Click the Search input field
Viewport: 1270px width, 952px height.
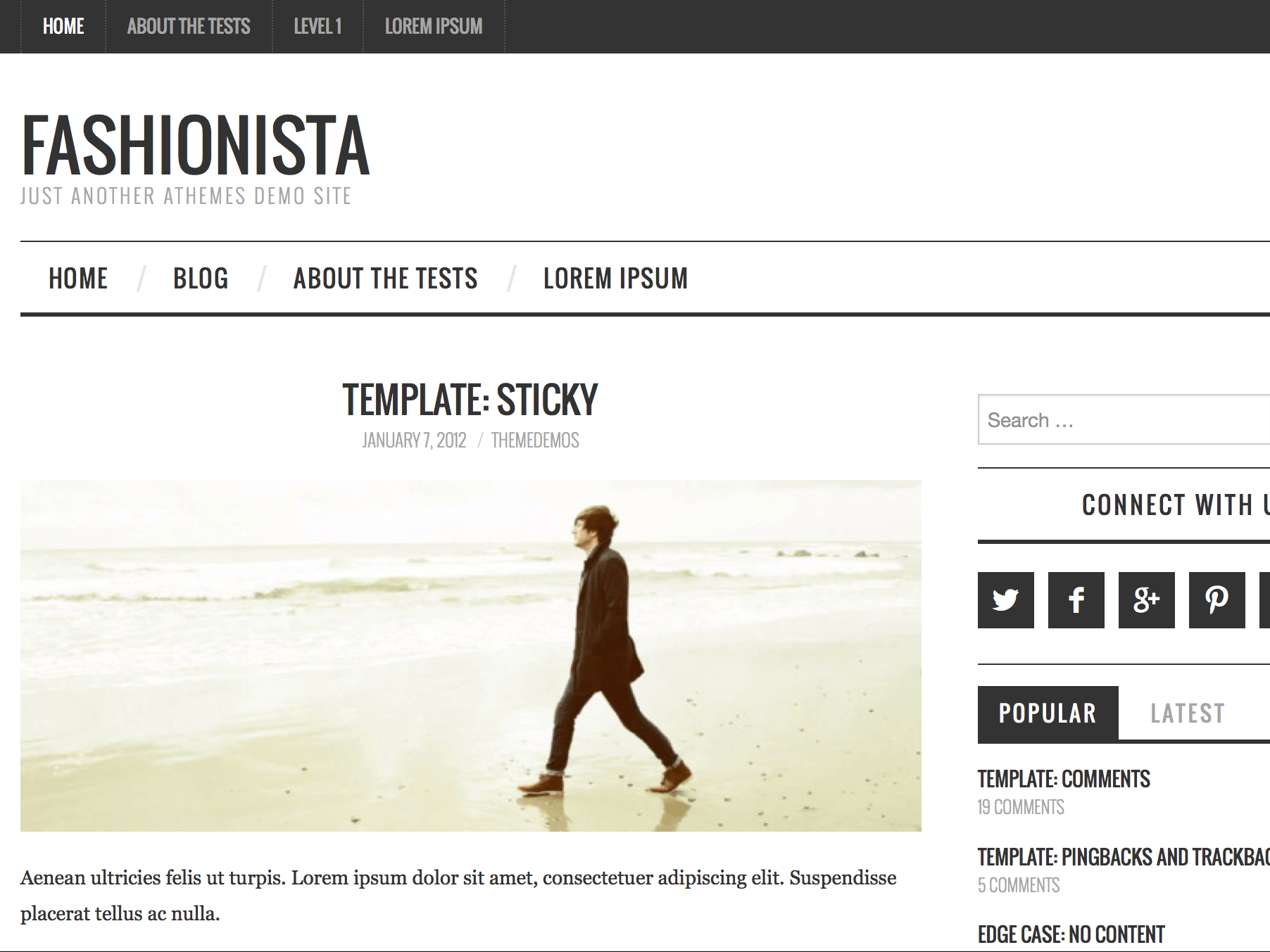1124,420
